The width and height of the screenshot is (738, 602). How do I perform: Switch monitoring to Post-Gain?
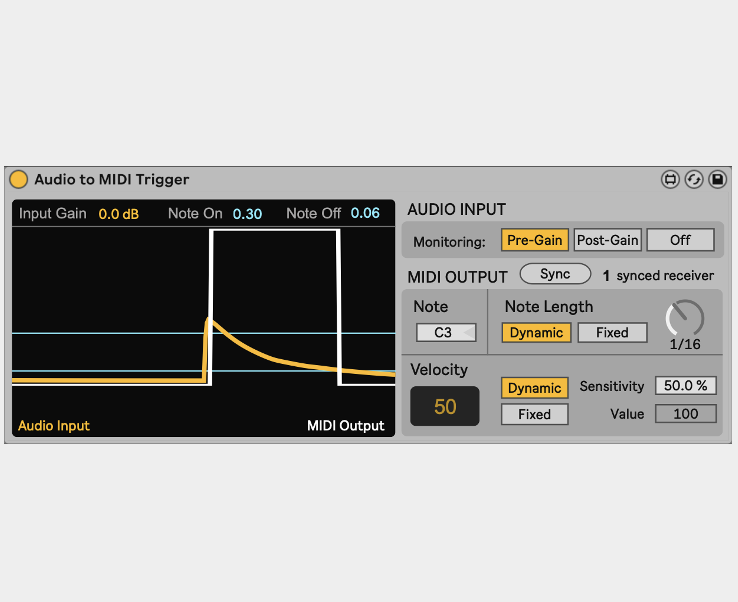click(607, 240)
